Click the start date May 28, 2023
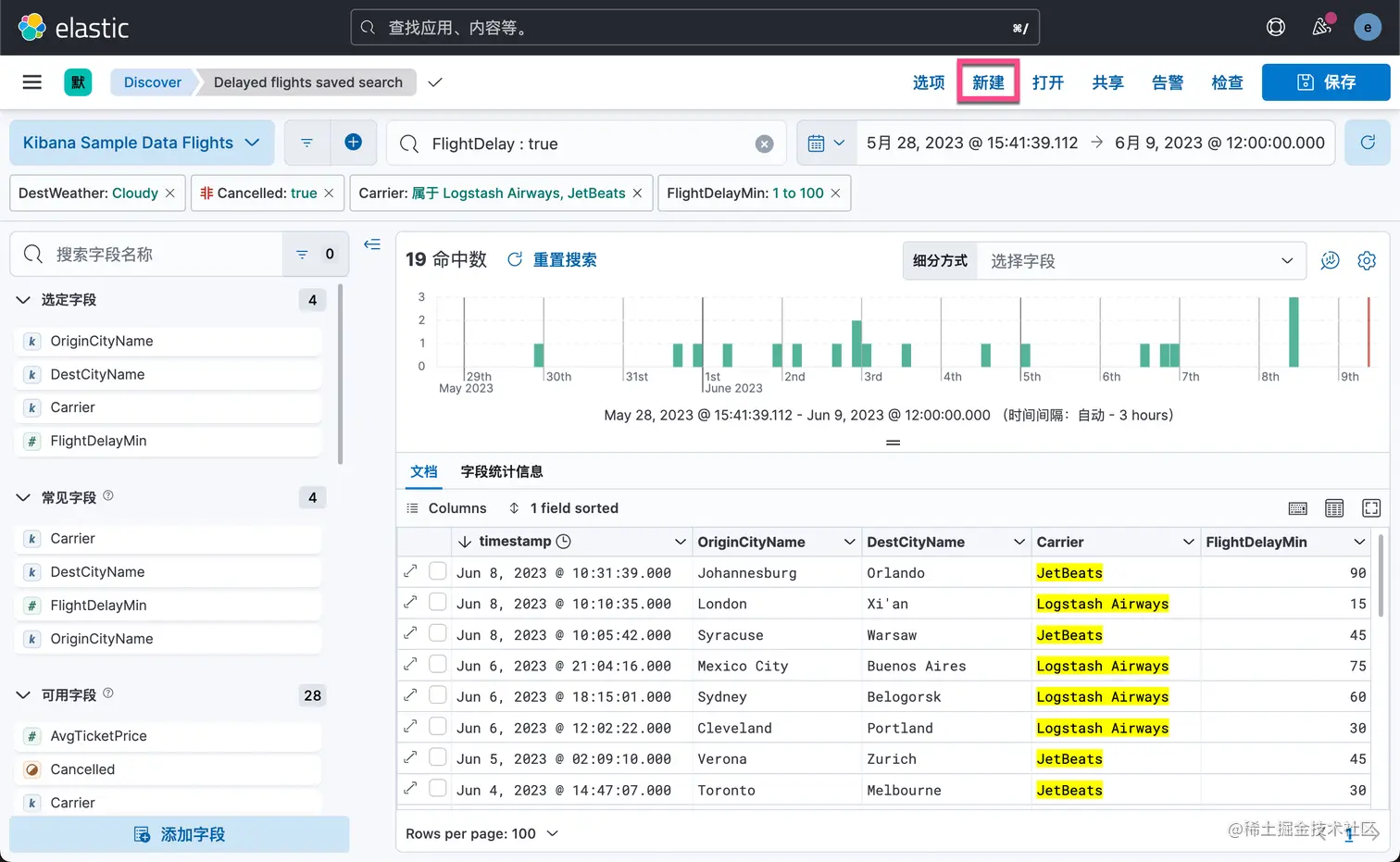 [x=972, y=143]
